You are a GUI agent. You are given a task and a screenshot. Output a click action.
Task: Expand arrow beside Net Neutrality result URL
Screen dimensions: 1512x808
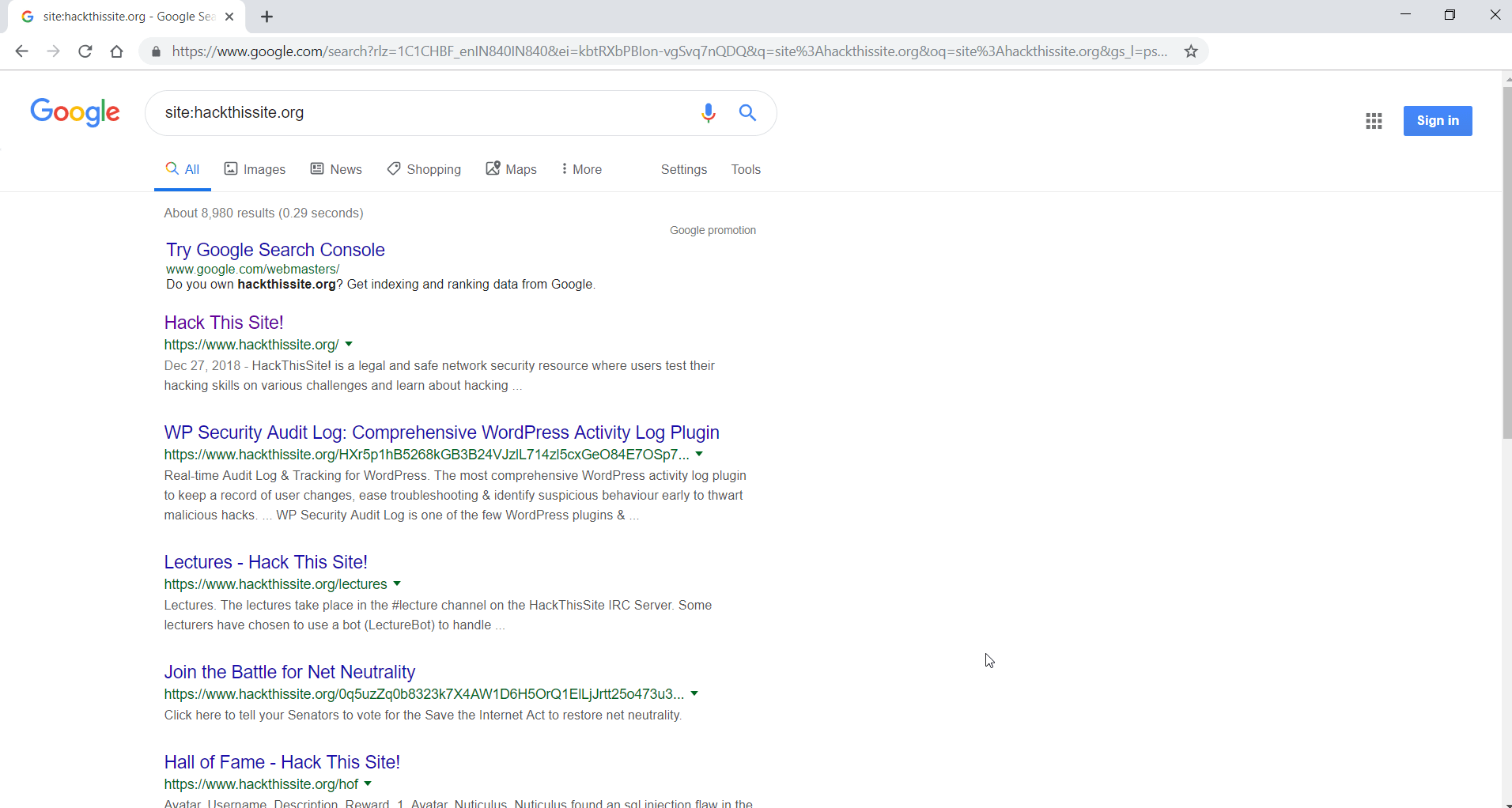click(x=694, y=694)
